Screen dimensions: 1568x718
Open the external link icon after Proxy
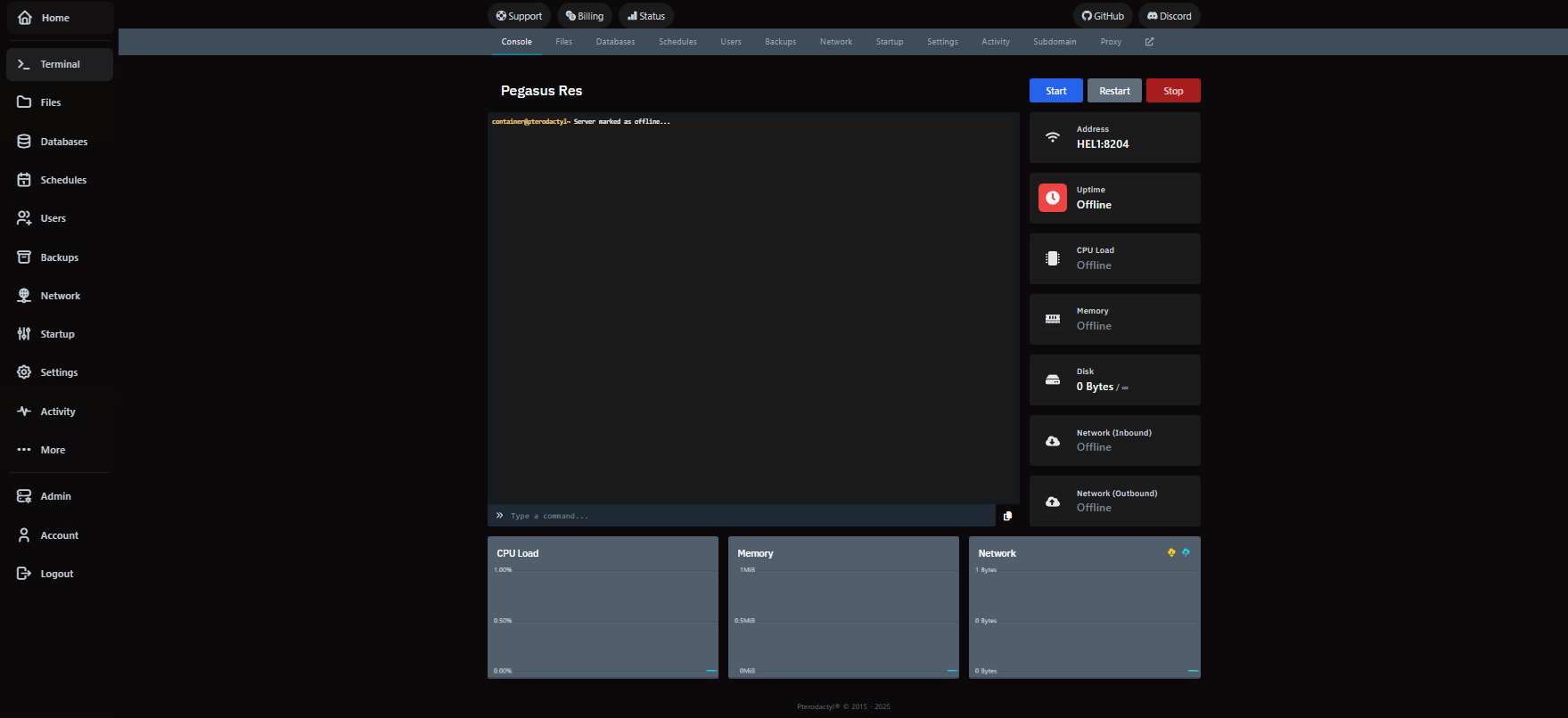point(1149,42)
